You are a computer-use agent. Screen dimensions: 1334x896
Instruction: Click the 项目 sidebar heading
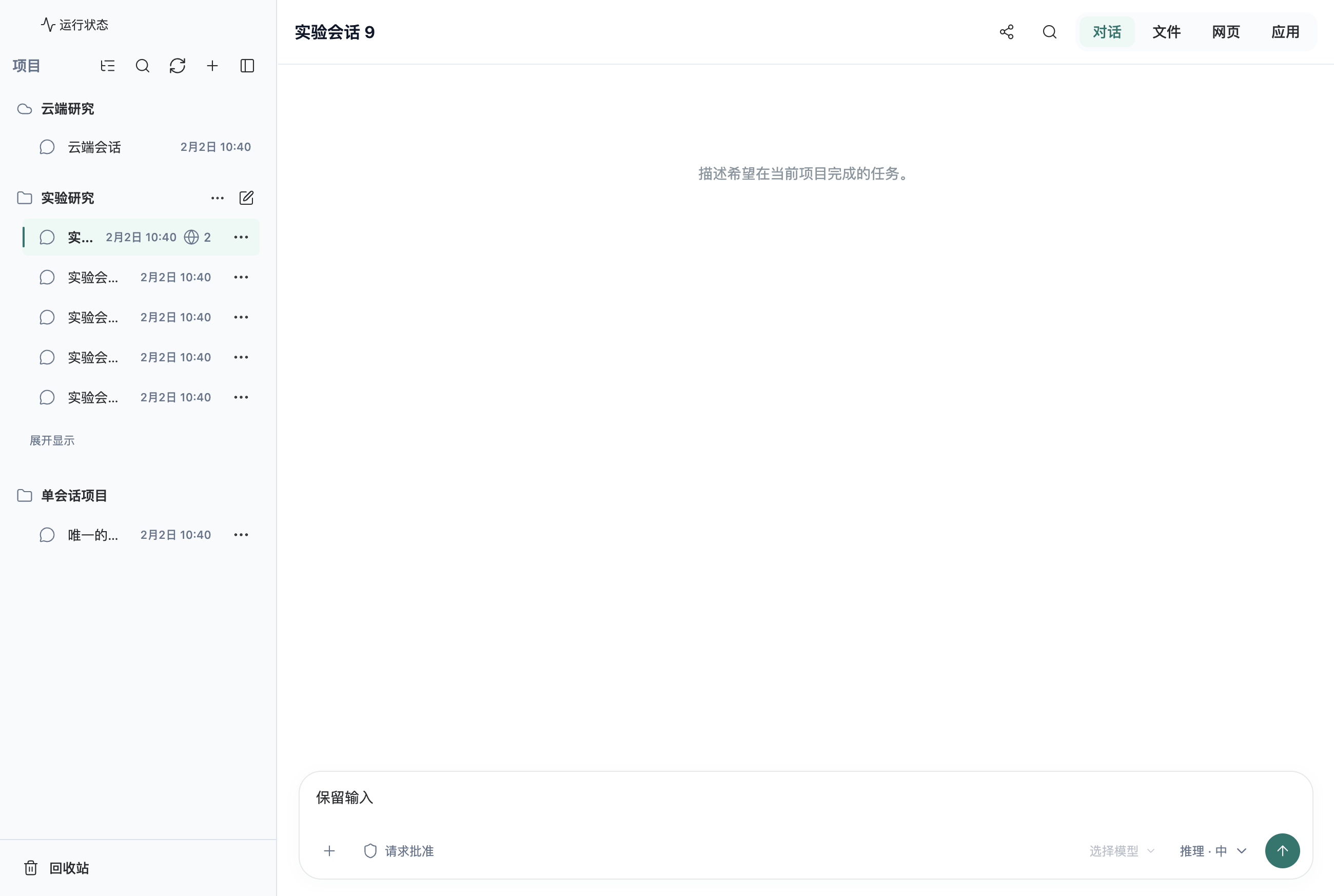click(26, 66)
